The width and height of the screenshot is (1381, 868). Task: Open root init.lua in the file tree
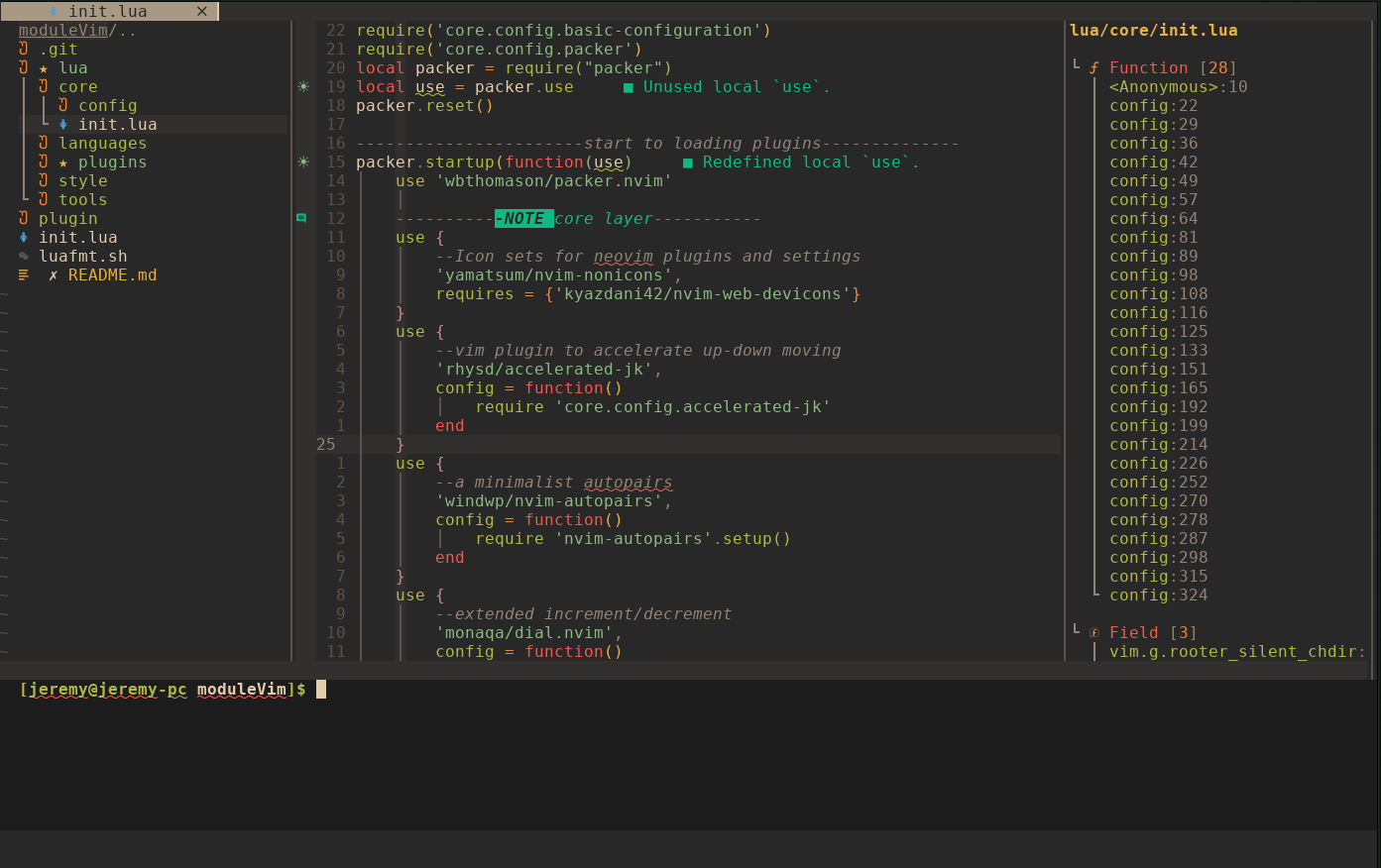78,238
